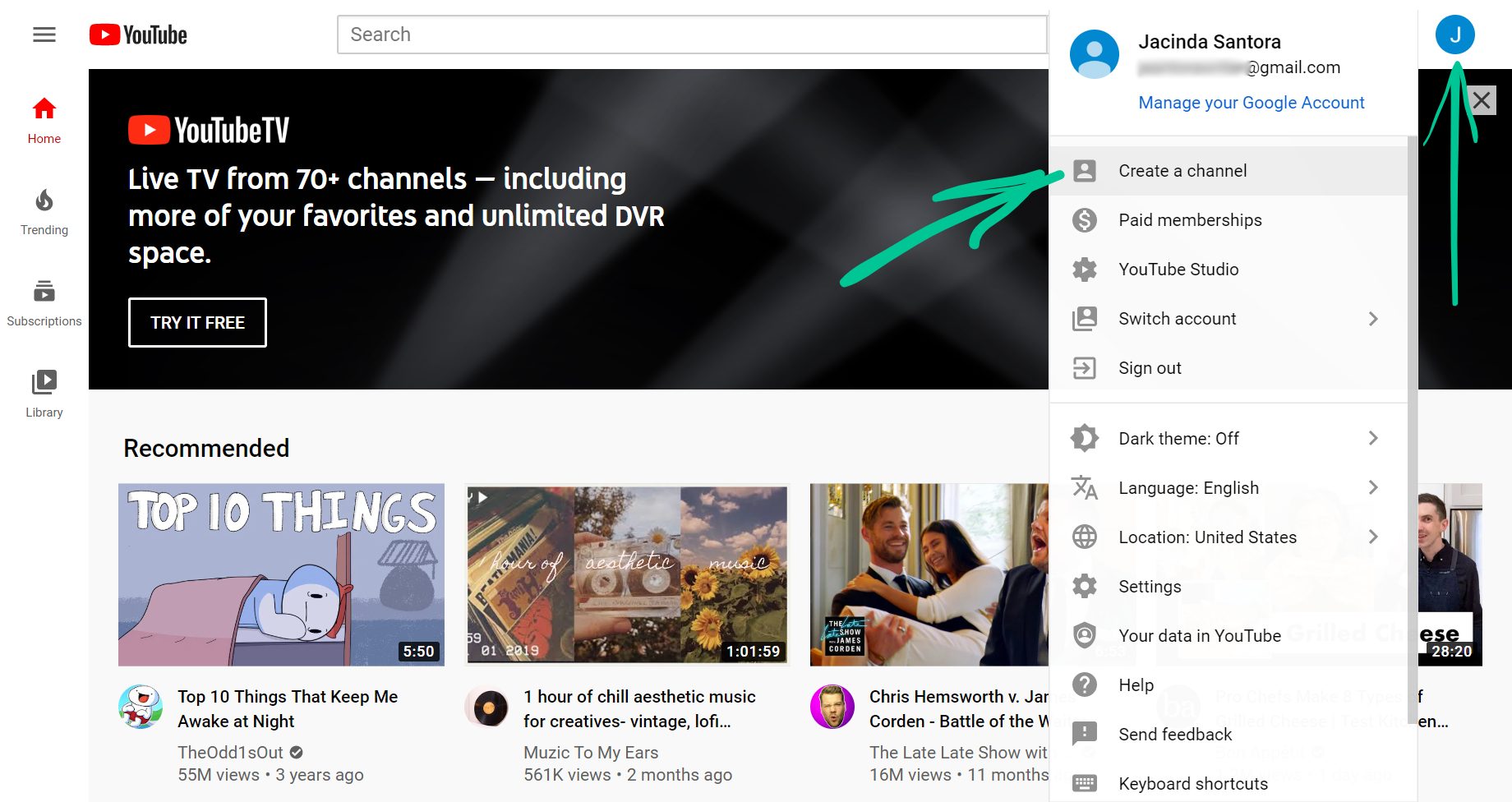Open the Library icon in the sidebar
1512x802 pixels.
44,382
